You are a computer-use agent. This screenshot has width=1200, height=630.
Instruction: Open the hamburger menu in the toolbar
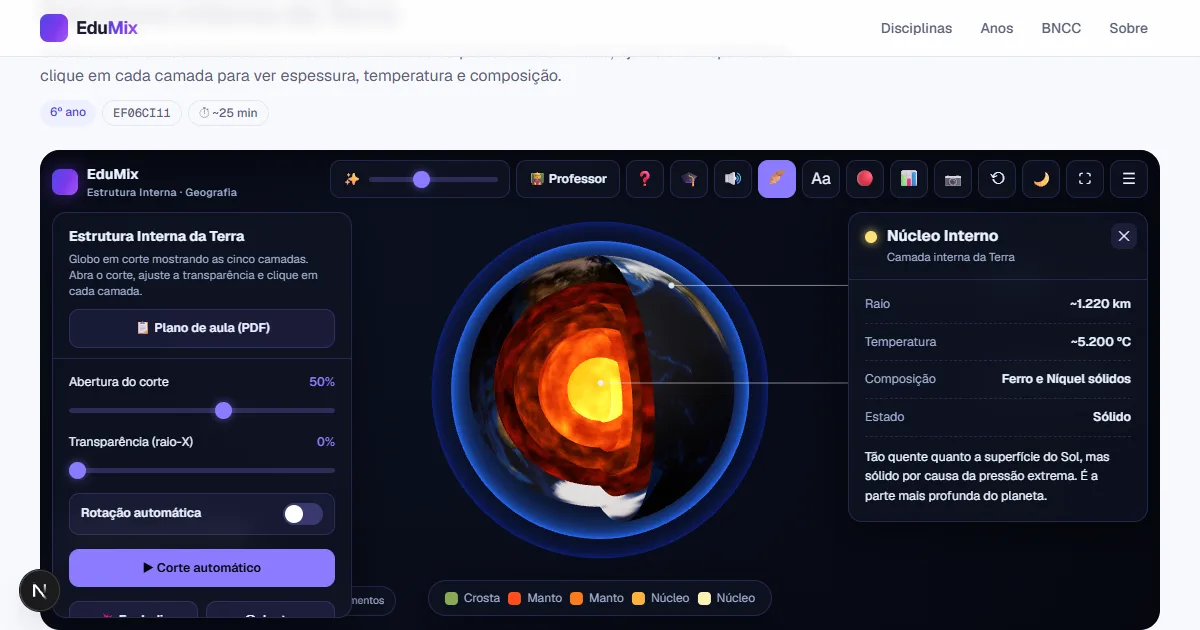coord(1129,179)
